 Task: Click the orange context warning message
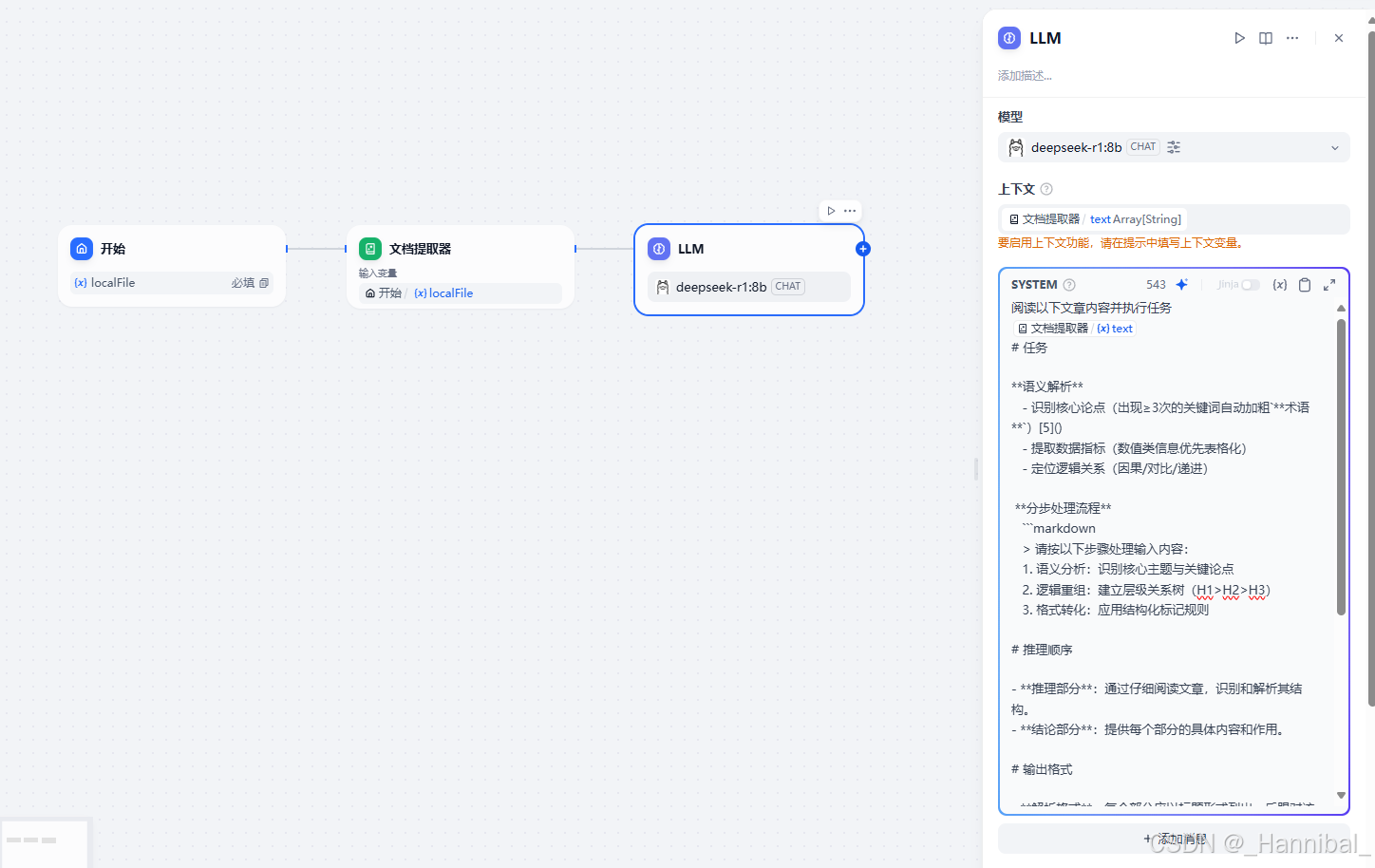(x=1121, y=243)
